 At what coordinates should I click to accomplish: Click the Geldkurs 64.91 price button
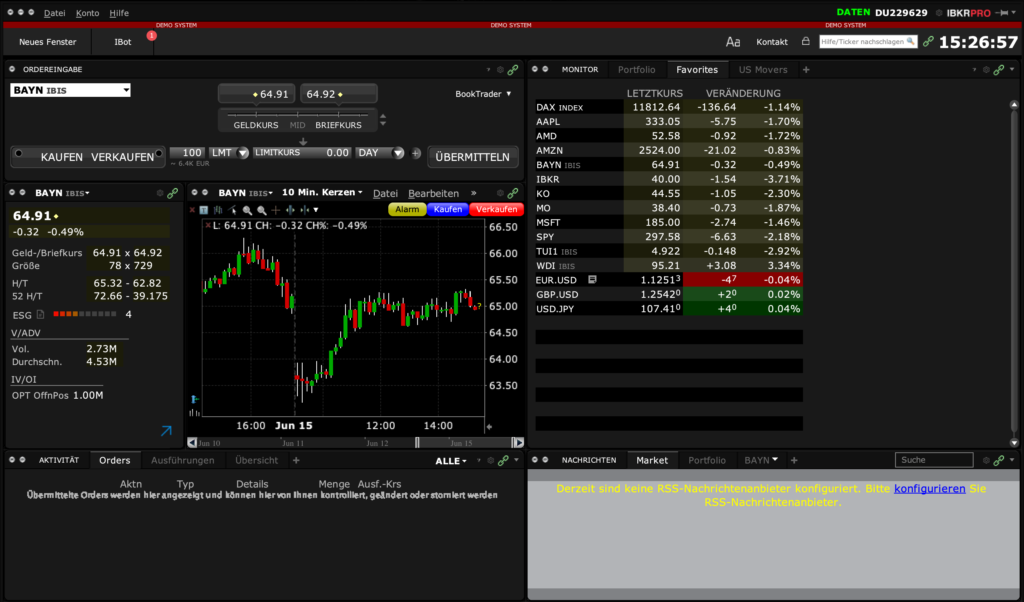click(257, 94)
